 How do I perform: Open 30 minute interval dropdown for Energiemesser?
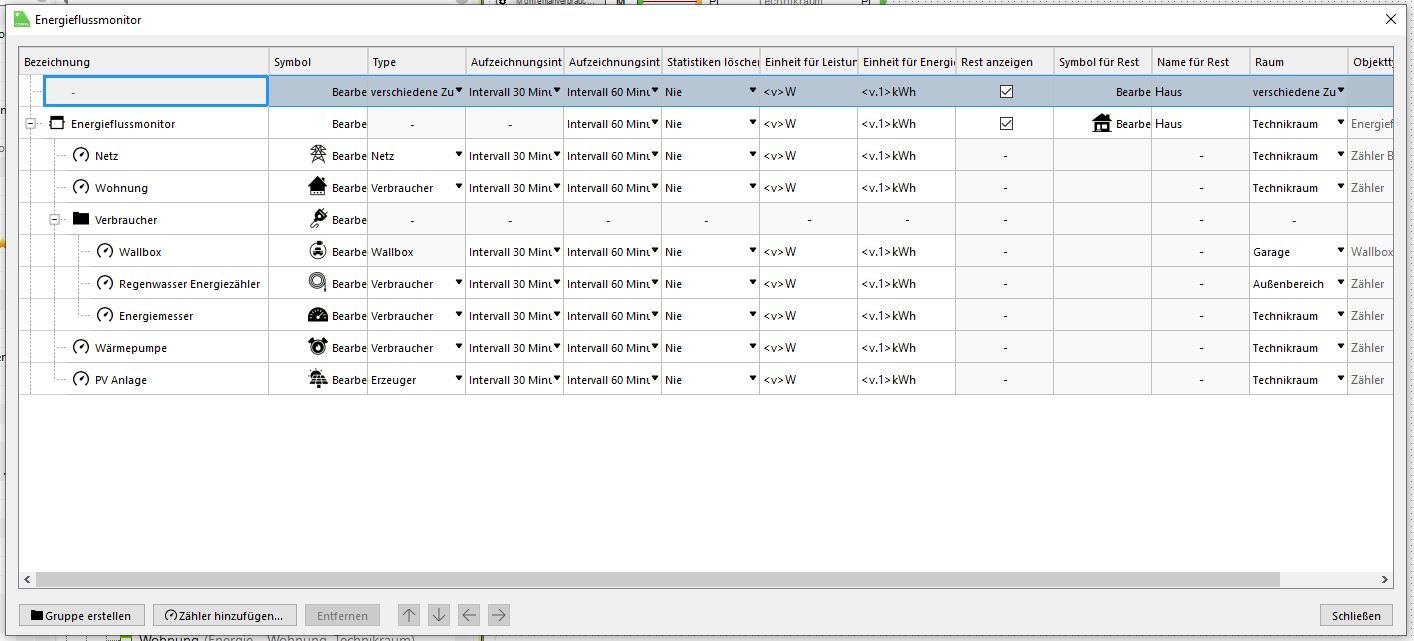point(557,315)
